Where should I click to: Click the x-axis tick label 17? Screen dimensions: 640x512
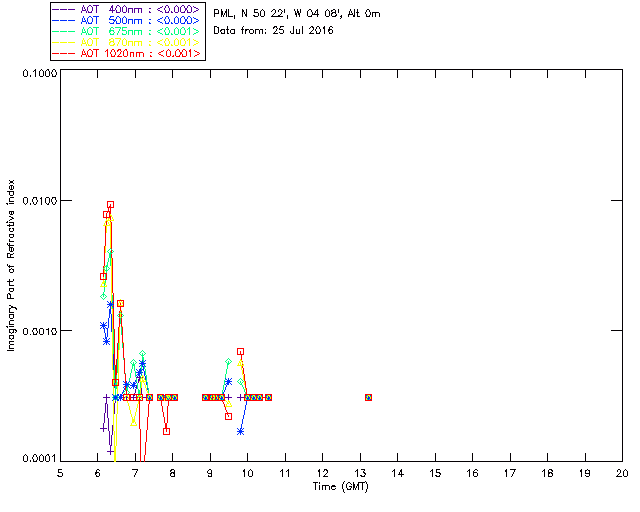510,473
